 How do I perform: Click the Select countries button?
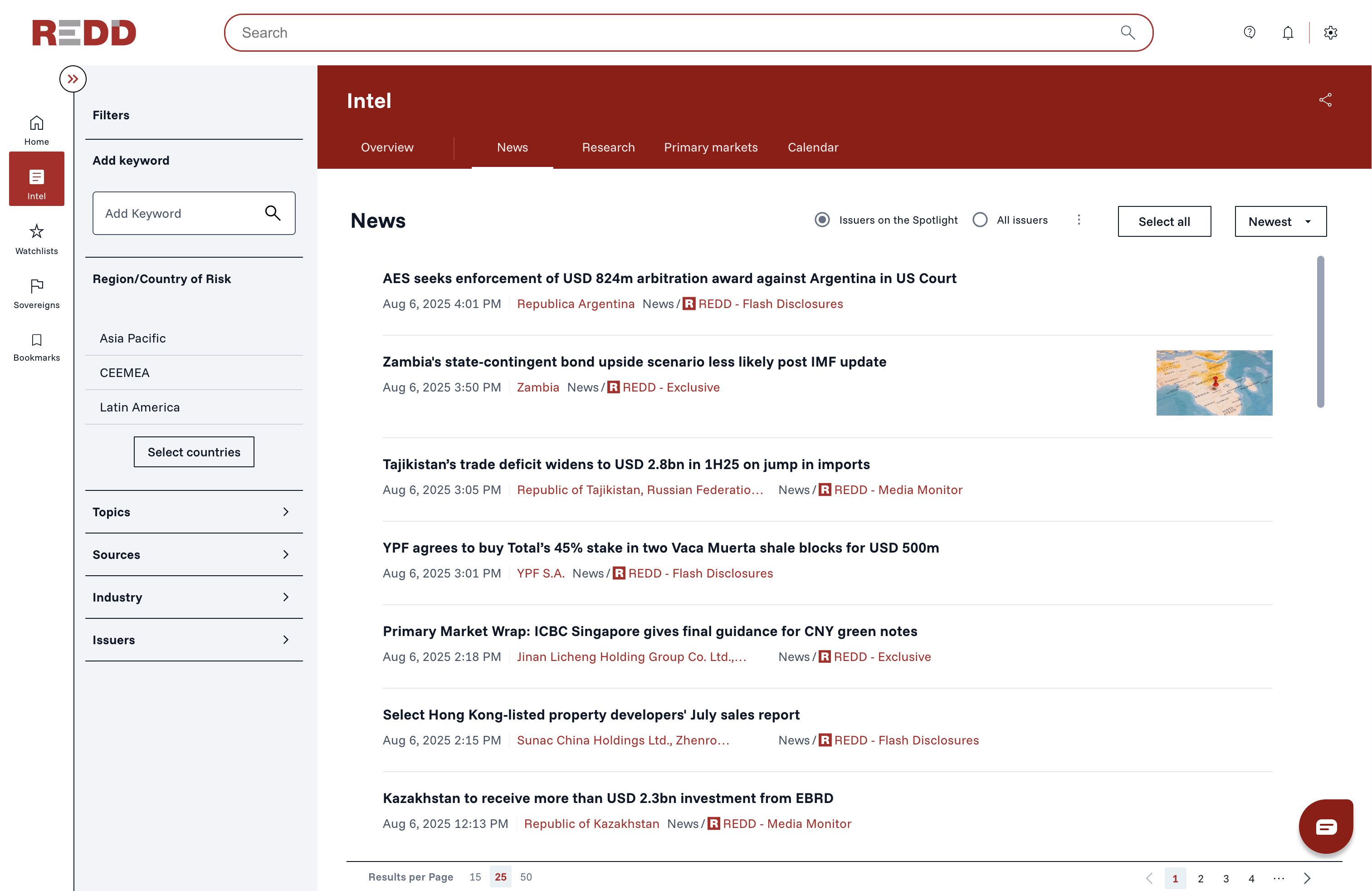coord(194,452)
